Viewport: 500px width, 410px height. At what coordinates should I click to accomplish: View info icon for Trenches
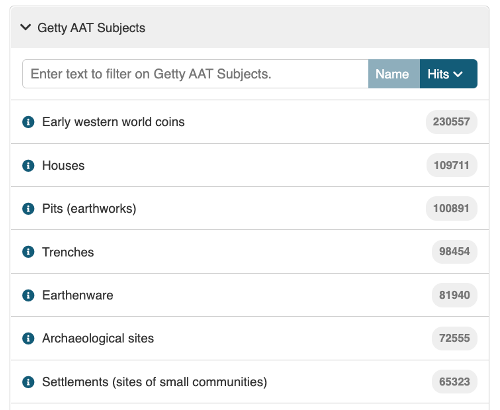coord(28,252)
